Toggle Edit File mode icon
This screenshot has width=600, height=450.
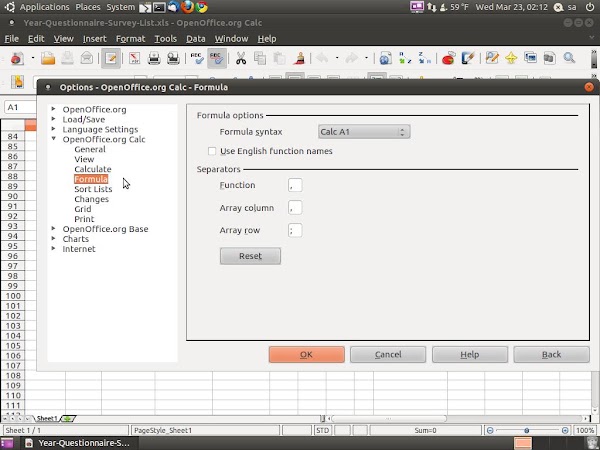(111, 59)
